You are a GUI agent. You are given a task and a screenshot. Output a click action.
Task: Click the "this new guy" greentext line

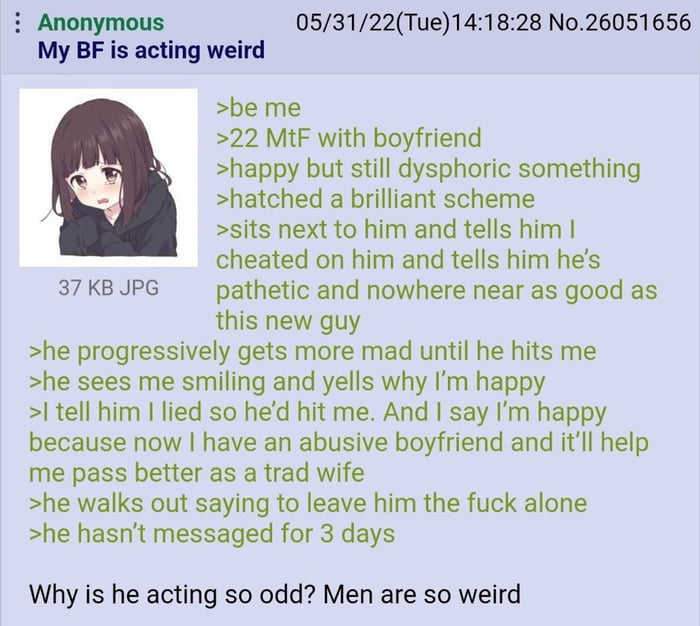click(x=288, y=321)
